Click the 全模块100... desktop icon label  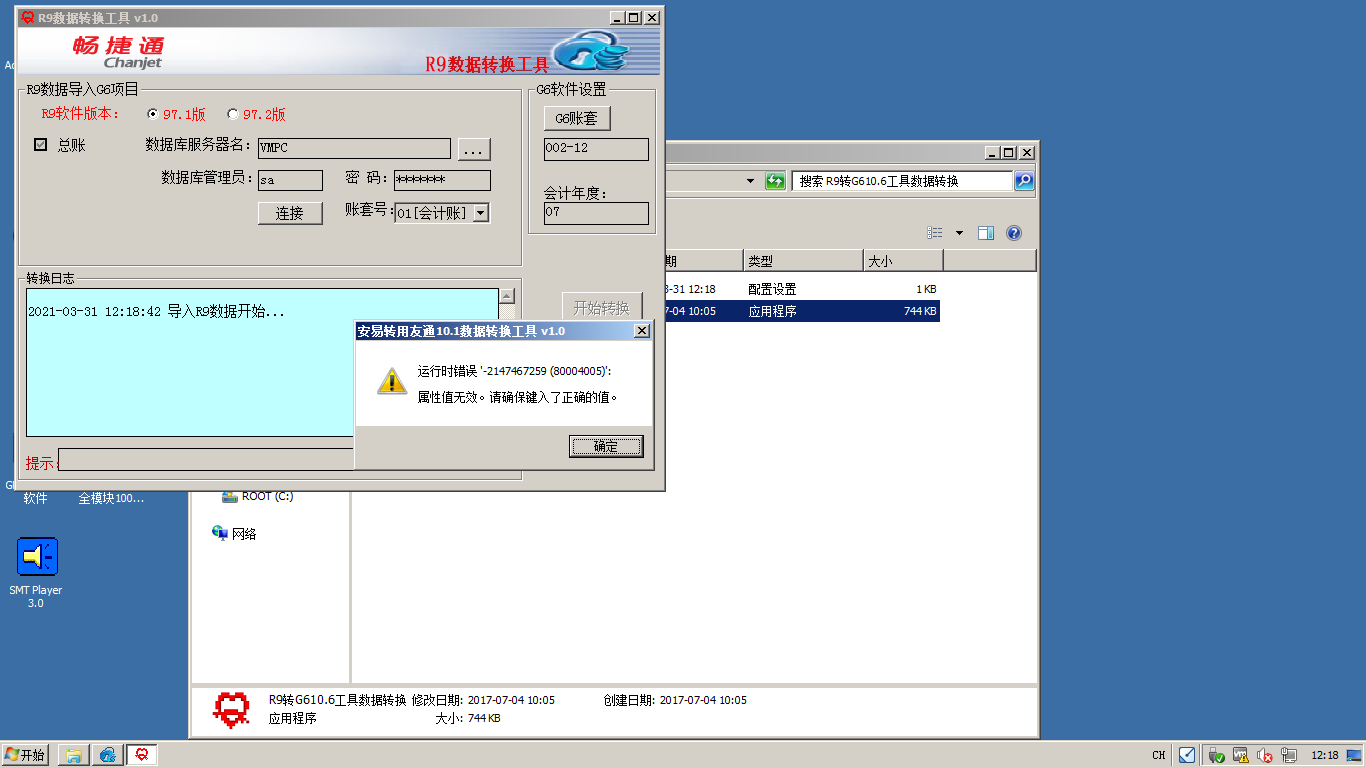[x=111, y=498]
